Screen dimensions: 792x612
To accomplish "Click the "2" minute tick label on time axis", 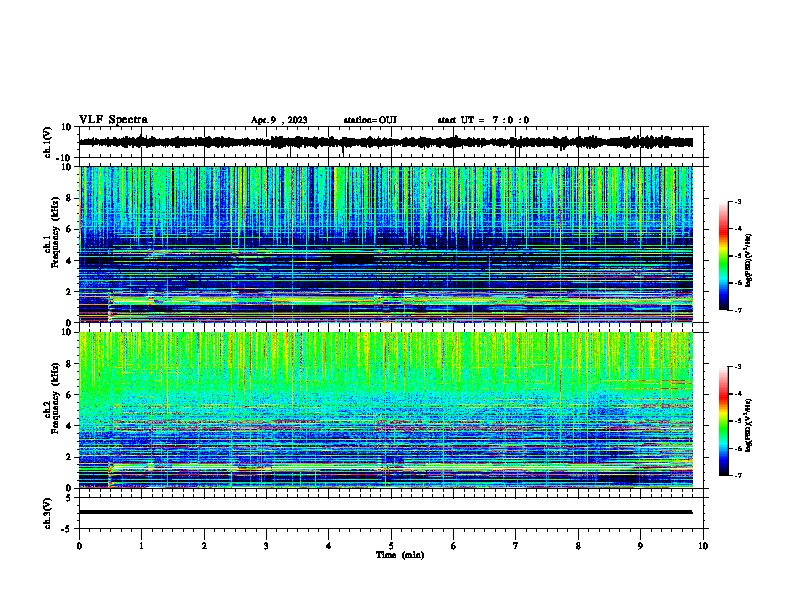I will pyautogui.click(x=204, y=546).
